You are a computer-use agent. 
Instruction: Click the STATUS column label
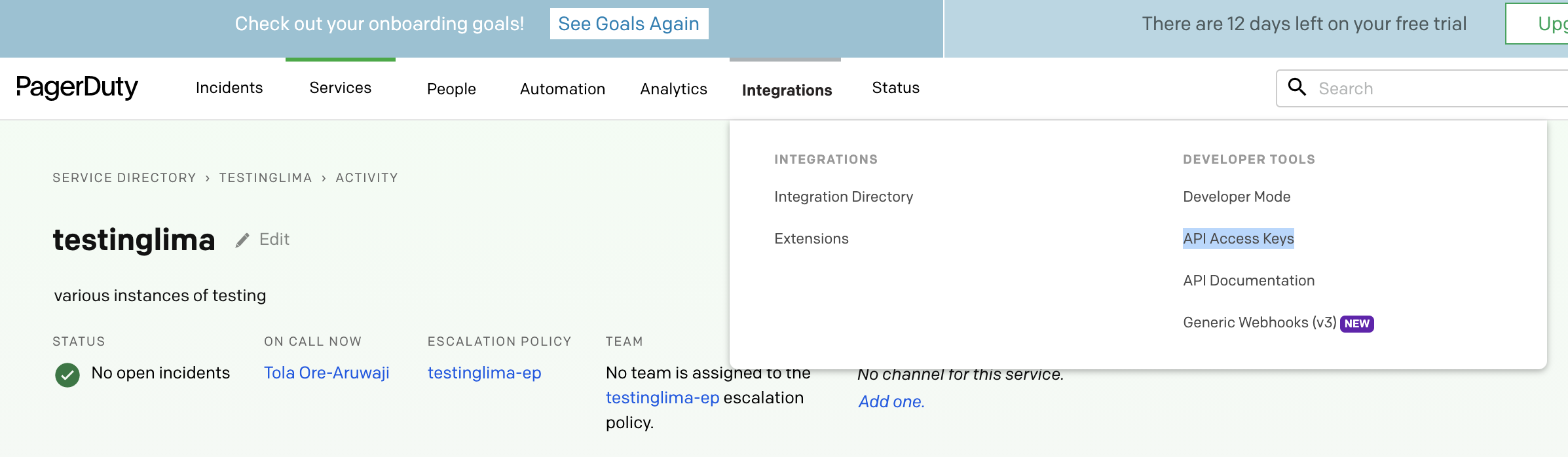(79, 341)
